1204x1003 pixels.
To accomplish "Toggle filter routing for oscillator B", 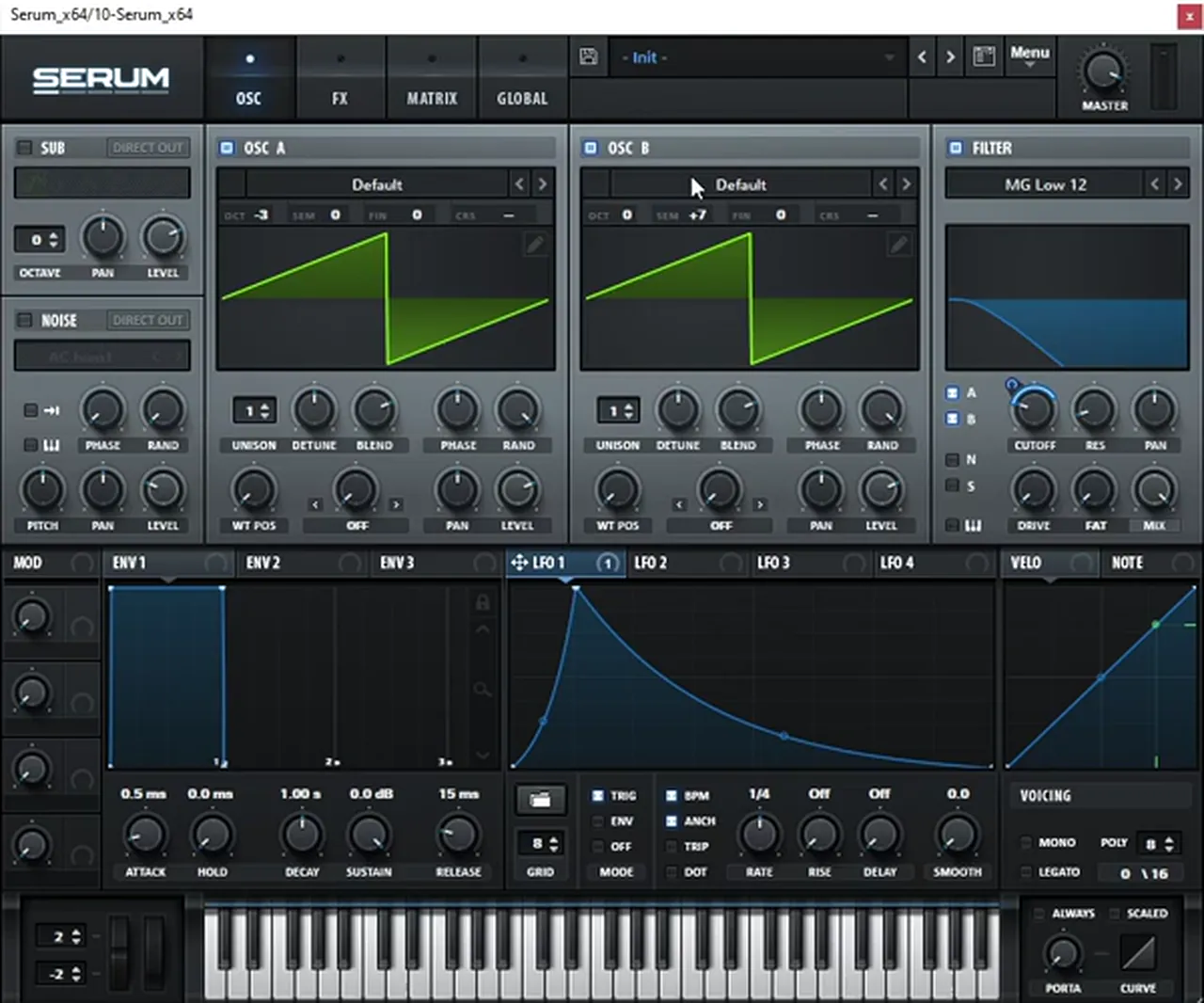I will pos(953,419).
